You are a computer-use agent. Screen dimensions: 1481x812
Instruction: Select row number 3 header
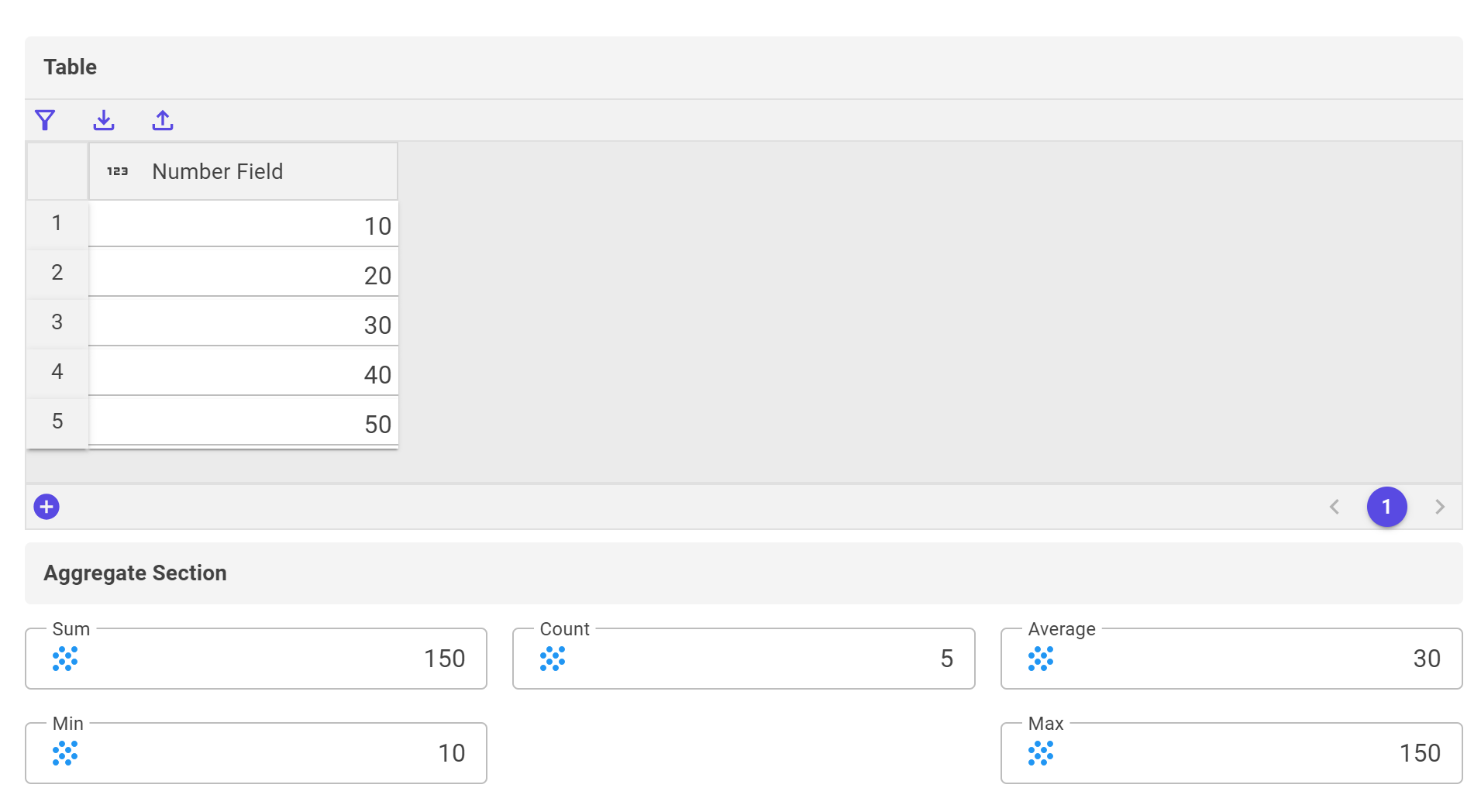(x=57, y=322)
